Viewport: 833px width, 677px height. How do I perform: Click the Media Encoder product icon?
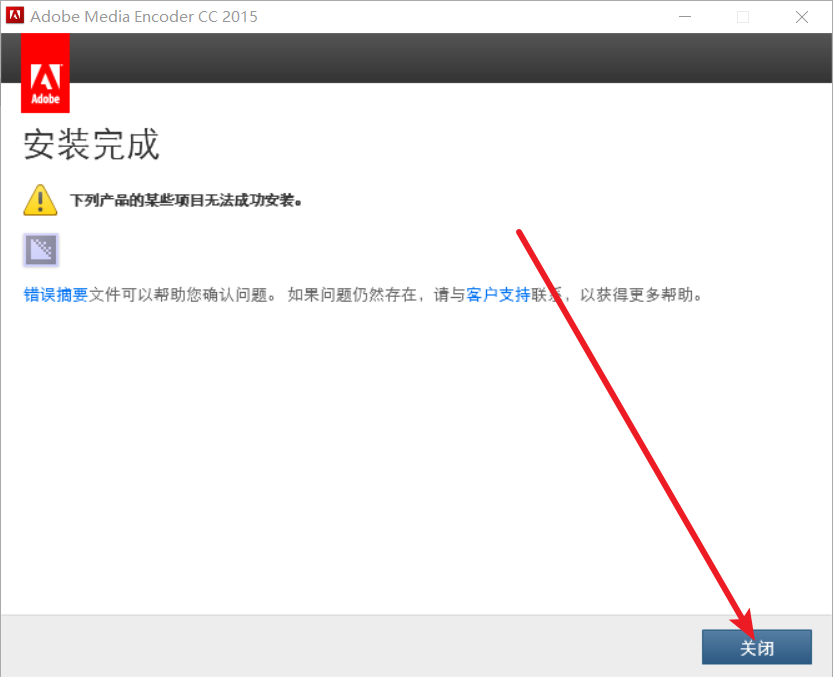click(x=41, y=249)
